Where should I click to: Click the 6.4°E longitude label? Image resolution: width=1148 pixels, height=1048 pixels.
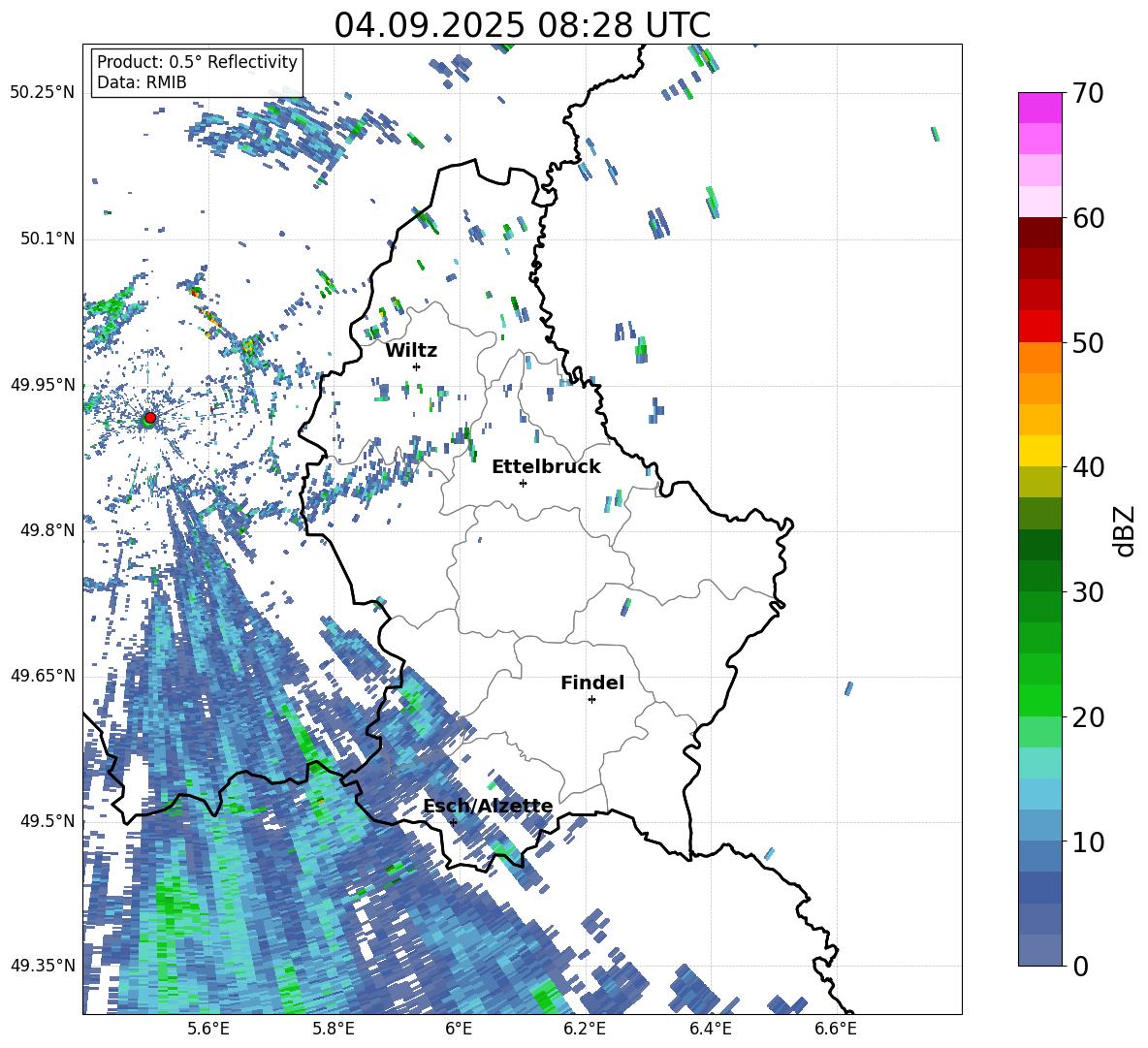[x=710, y=1029]
